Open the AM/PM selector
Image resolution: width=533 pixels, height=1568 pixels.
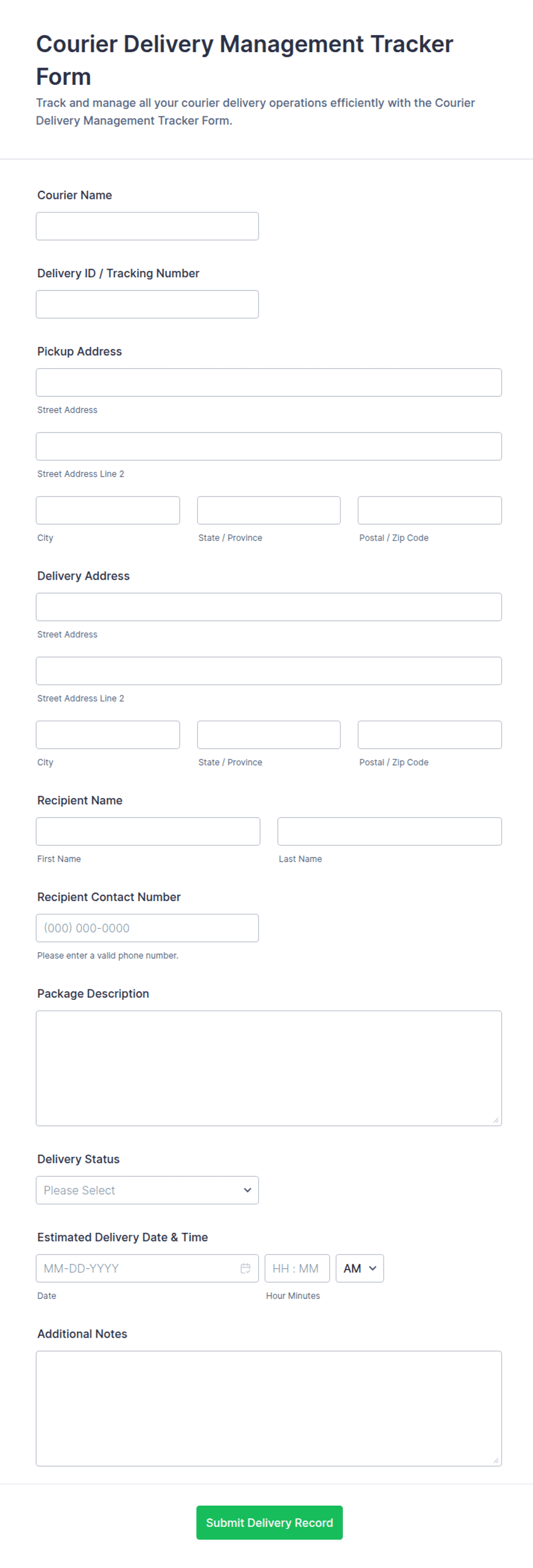click(359, 1268)
